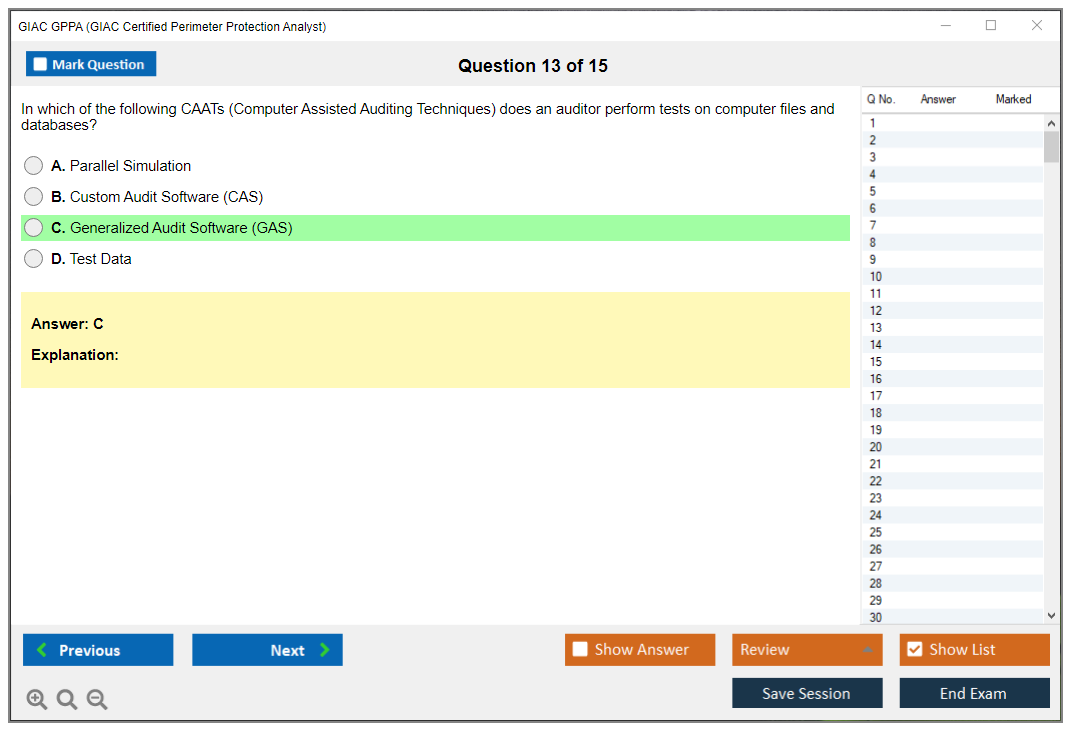Disable the Show List checkbox
The width and height of the screenshot is (1075, 735).
(914, 649)
